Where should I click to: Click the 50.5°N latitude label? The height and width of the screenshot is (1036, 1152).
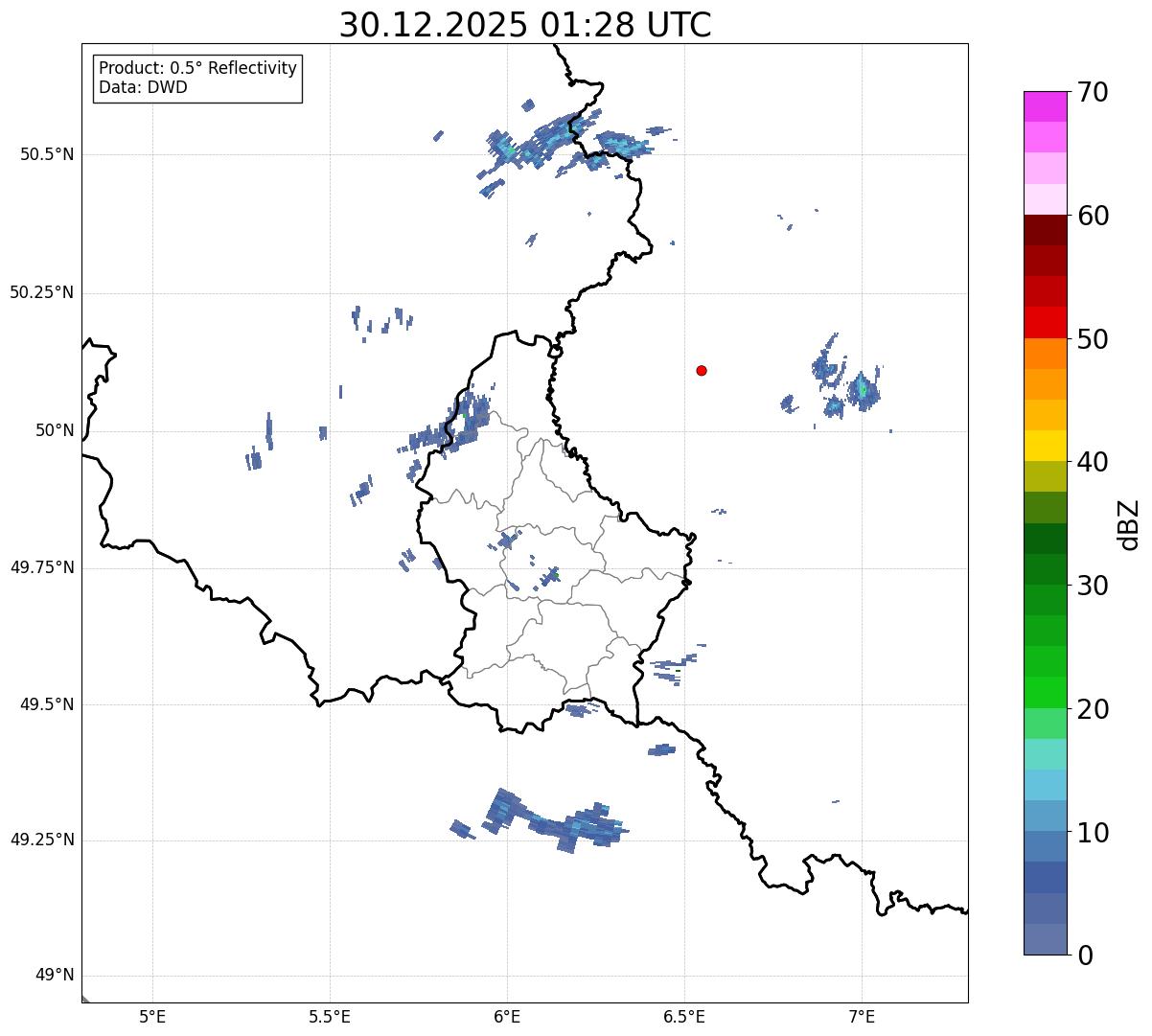[x=46, y=154]
